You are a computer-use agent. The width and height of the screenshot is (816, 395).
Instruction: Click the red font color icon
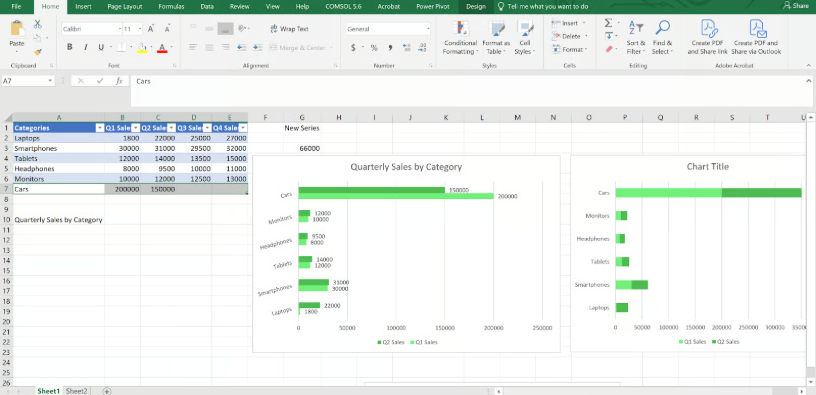tap(162, 48)
